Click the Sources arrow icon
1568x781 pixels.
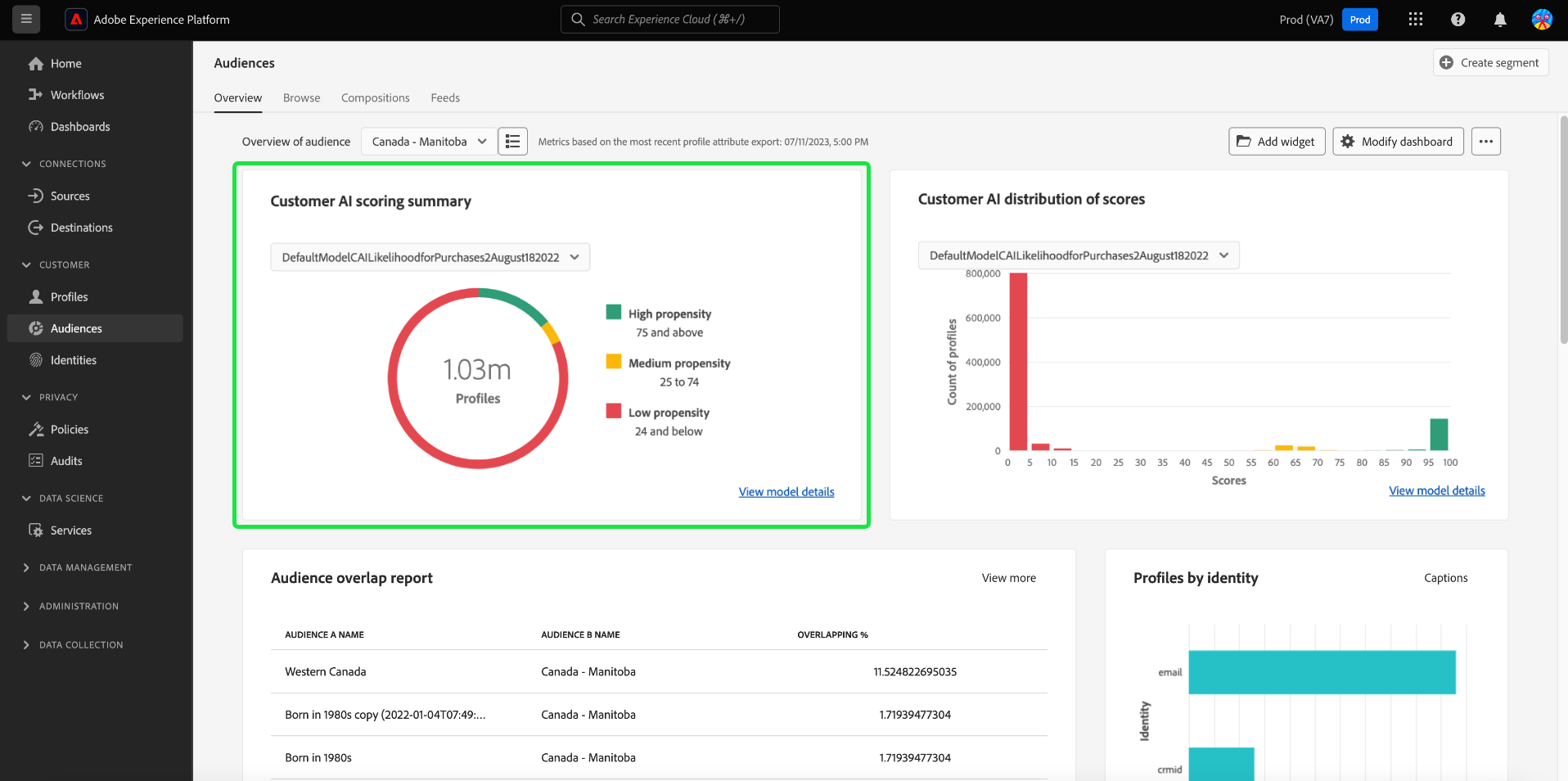pos(36,196)
